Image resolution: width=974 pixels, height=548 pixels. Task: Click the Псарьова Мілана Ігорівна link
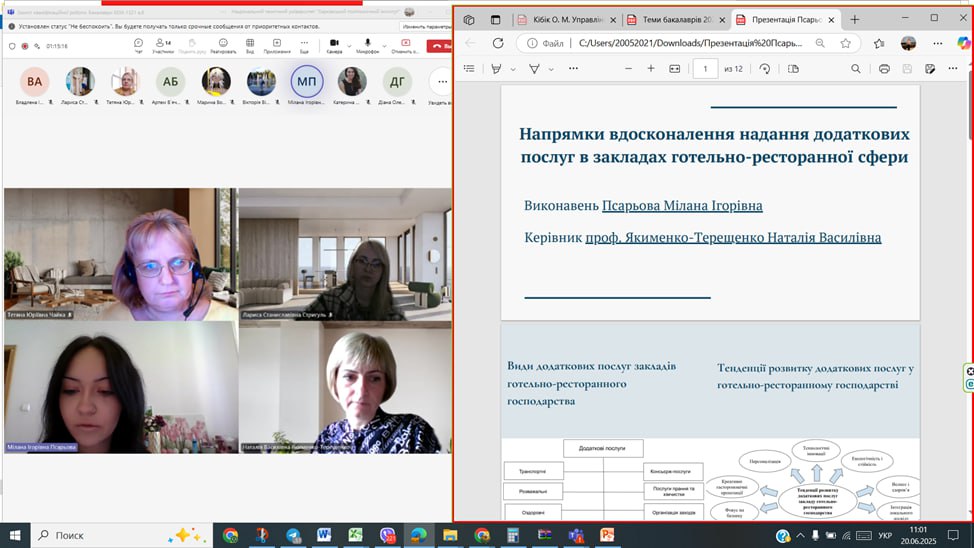682,206
